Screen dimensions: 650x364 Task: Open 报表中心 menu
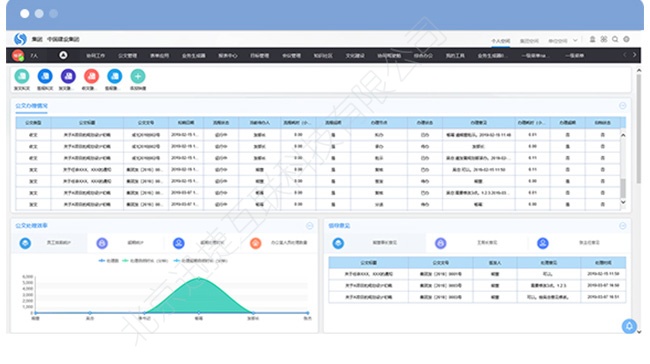pyautogui.click(x=228, y=56)
